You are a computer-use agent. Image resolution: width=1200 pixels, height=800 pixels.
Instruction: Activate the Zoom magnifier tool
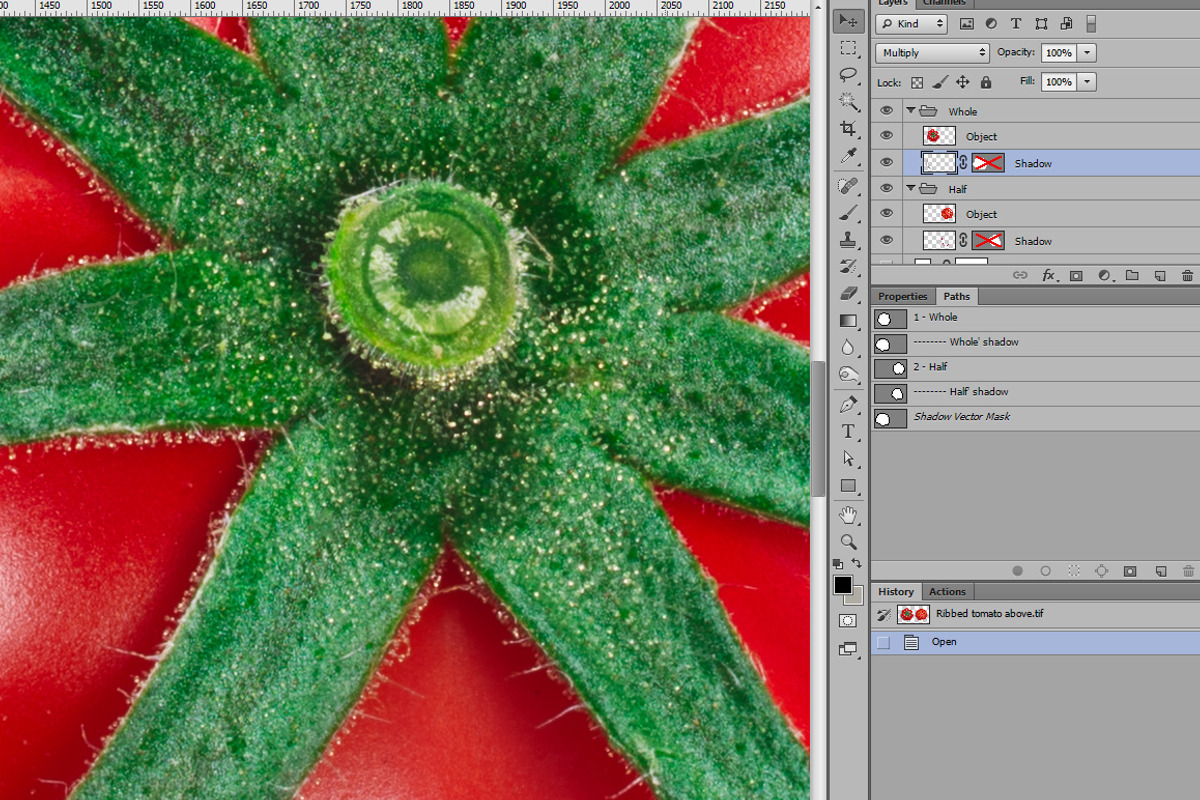click(849, 542)
